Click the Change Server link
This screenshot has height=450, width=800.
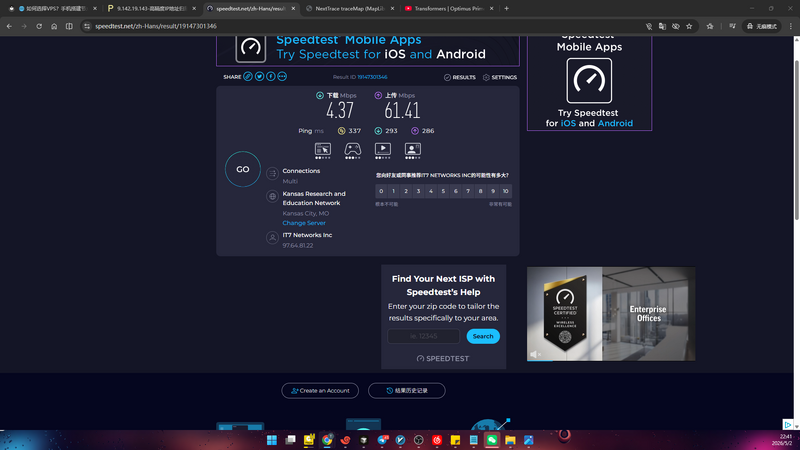pyautogui.click(x=304, y=223)
